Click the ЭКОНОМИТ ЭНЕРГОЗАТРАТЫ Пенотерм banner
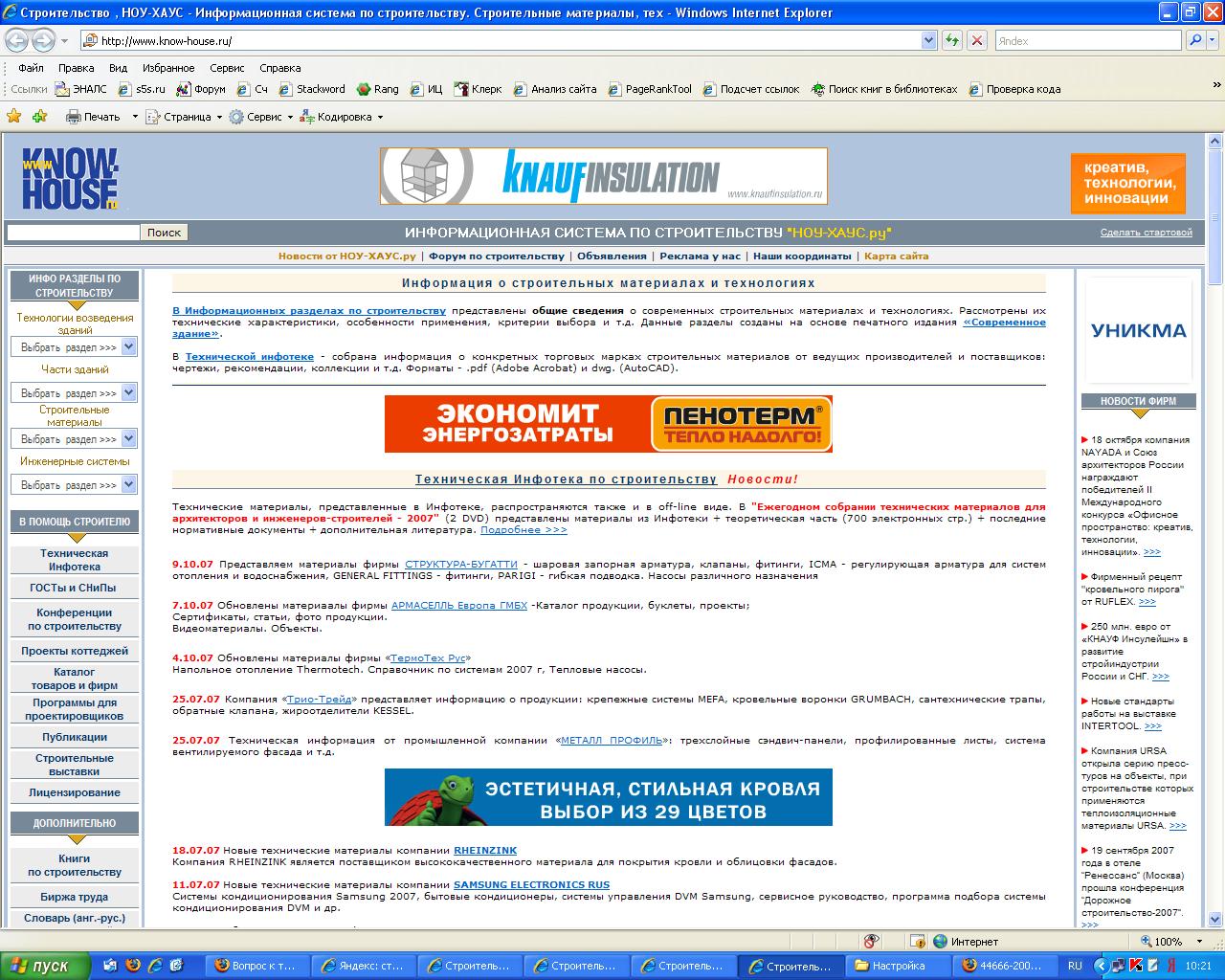 coord(608,424)
